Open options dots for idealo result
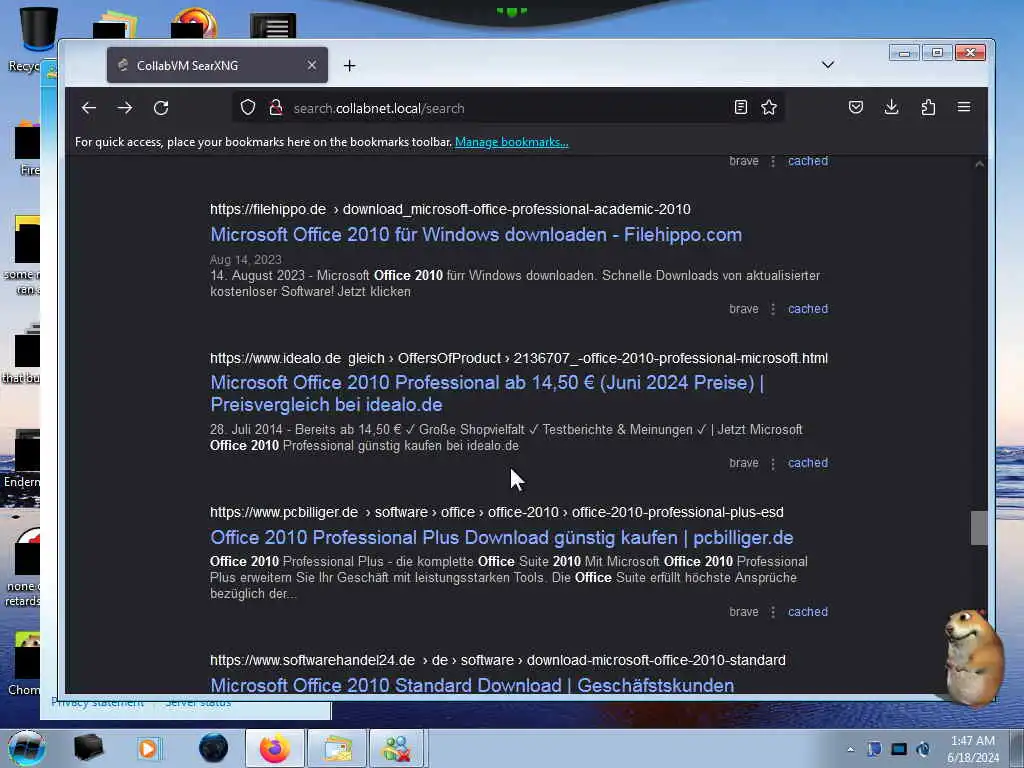The height and width of the screenshot is (768, 1024). [x=773, y=463]
